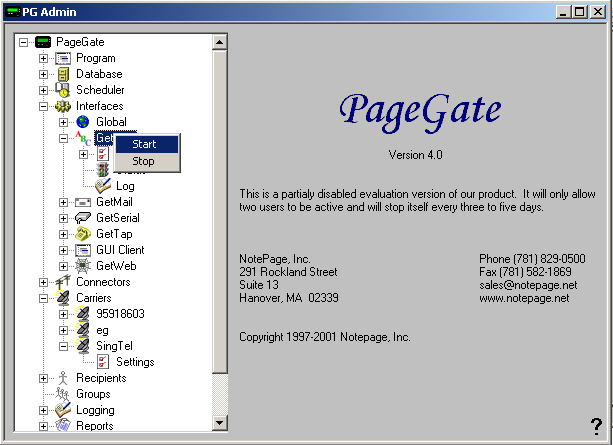
Task: Click the Scheduler clock icon
Action: click(x=63, y=90)
